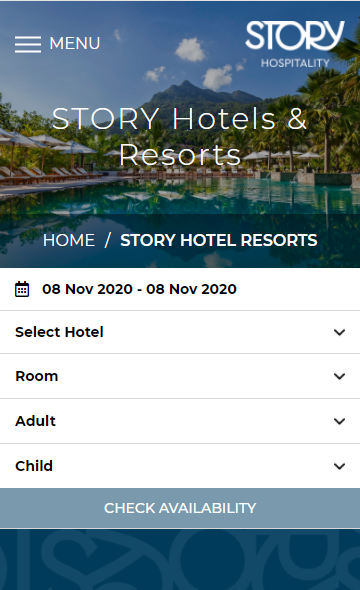
Task: Open the Room dropdown
Action: point(180,376)
